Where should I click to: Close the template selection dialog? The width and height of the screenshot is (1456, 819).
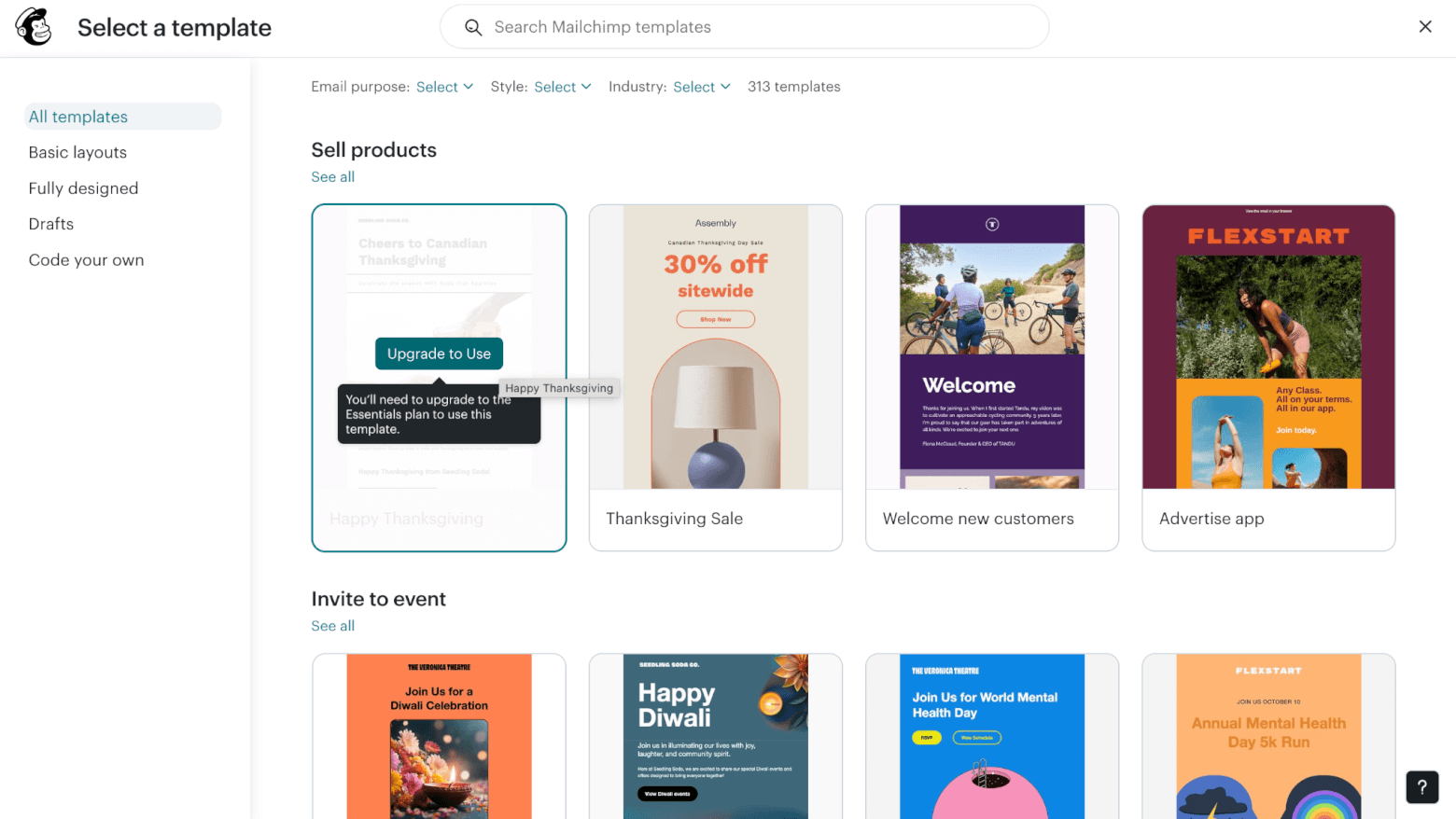tap(1424, 27)
